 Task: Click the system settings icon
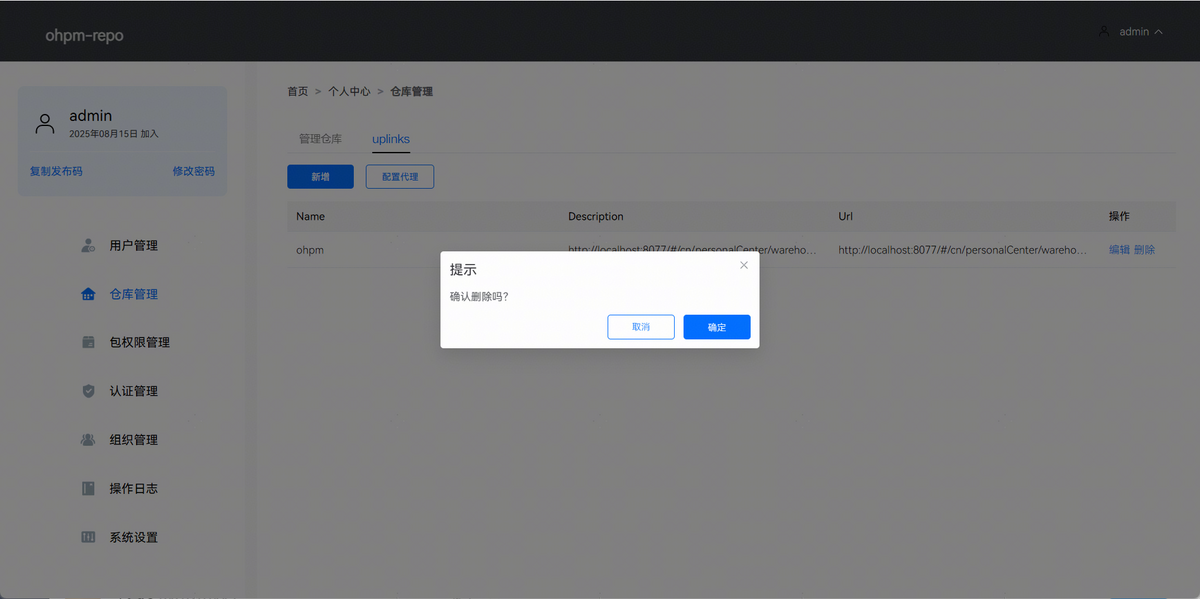click(88, 537)
